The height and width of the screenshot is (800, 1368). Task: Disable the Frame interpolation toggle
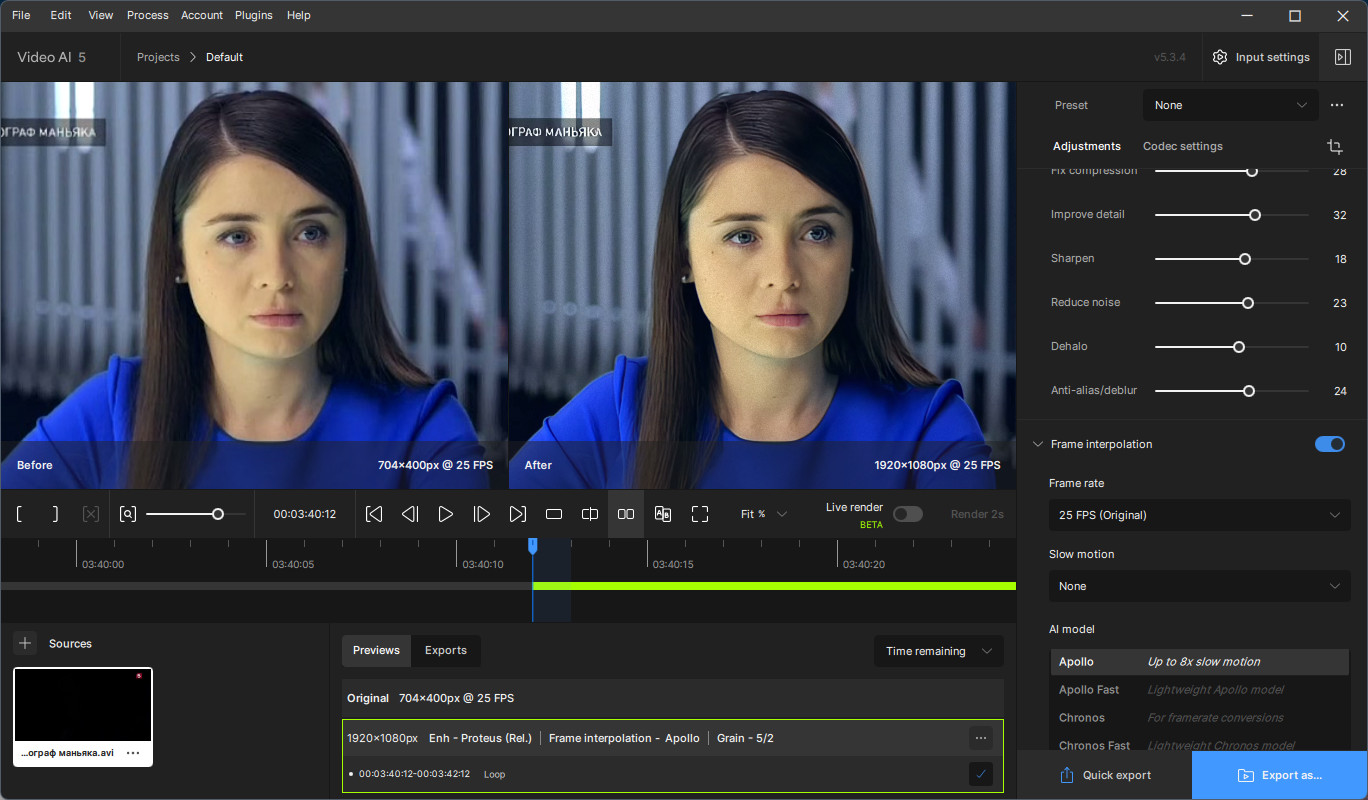(x=1329, y=444)
